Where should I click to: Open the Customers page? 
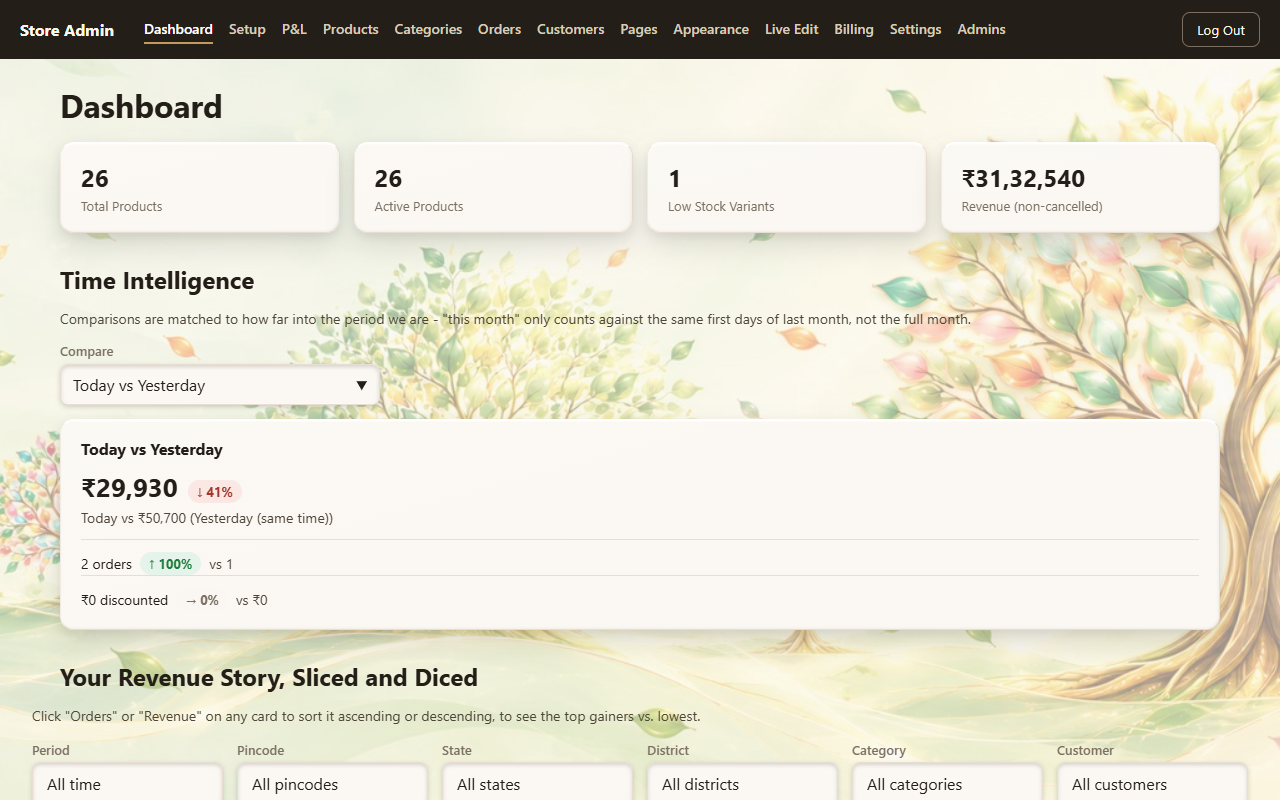coord(570,29)
